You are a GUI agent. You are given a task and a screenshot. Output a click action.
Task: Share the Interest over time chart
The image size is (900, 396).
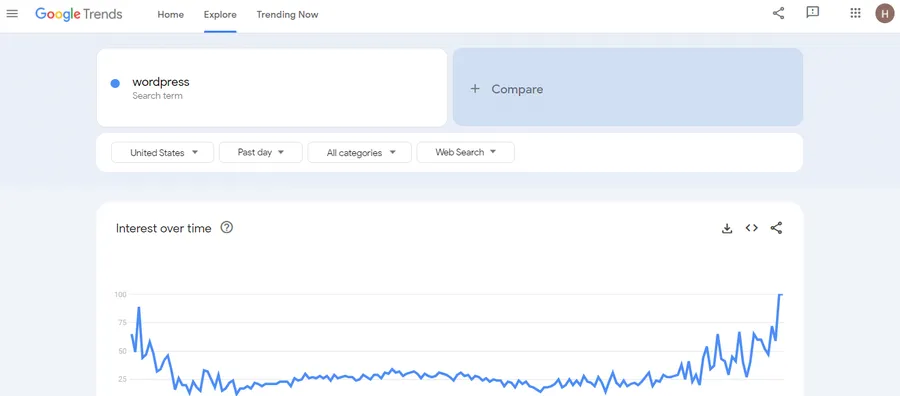coord(776,228)
